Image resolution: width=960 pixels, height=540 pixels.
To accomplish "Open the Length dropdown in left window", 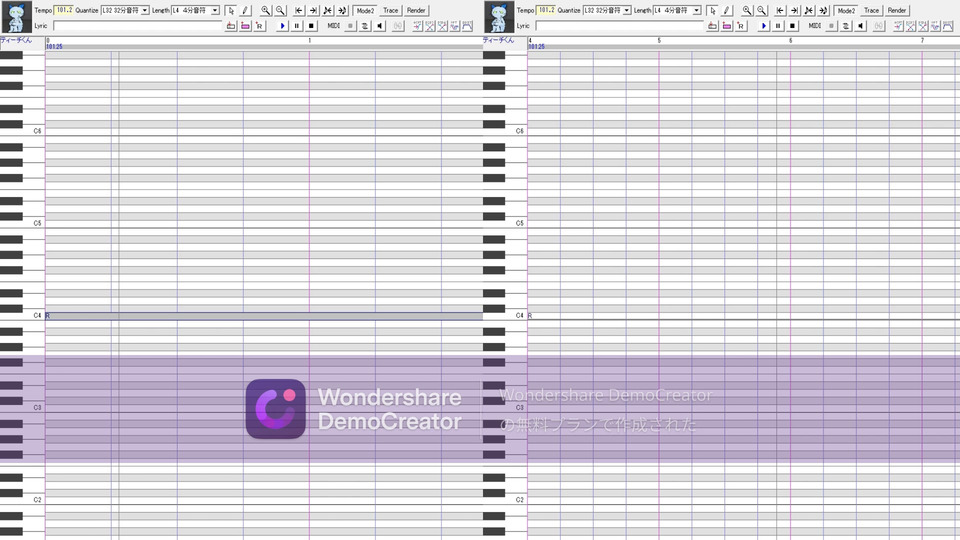I will 215,10.
